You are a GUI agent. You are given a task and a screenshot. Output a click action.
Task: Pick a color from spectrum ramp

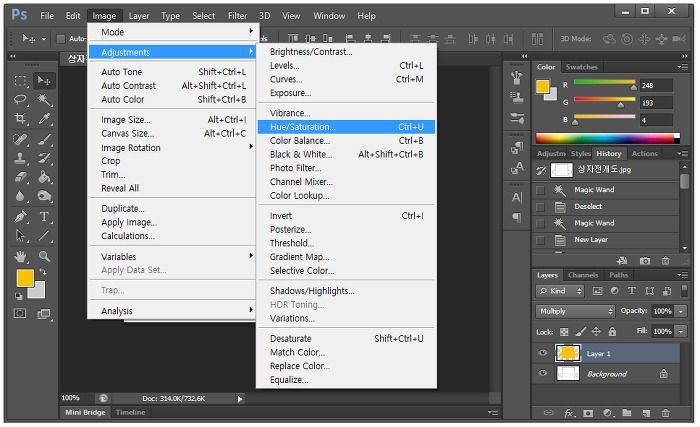pos(607,138)
